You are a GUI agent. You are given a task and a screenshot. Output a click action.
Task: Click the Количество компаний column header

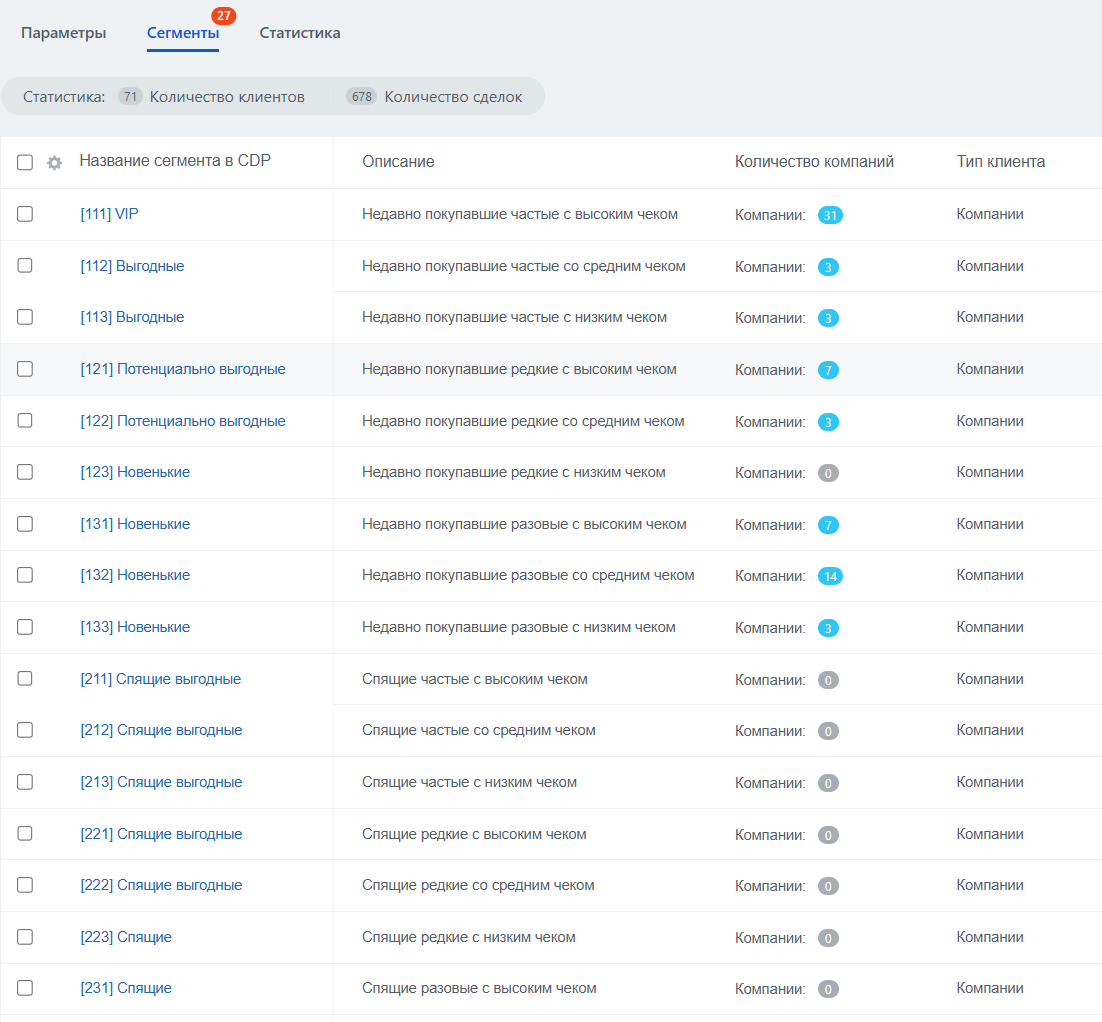815,162
